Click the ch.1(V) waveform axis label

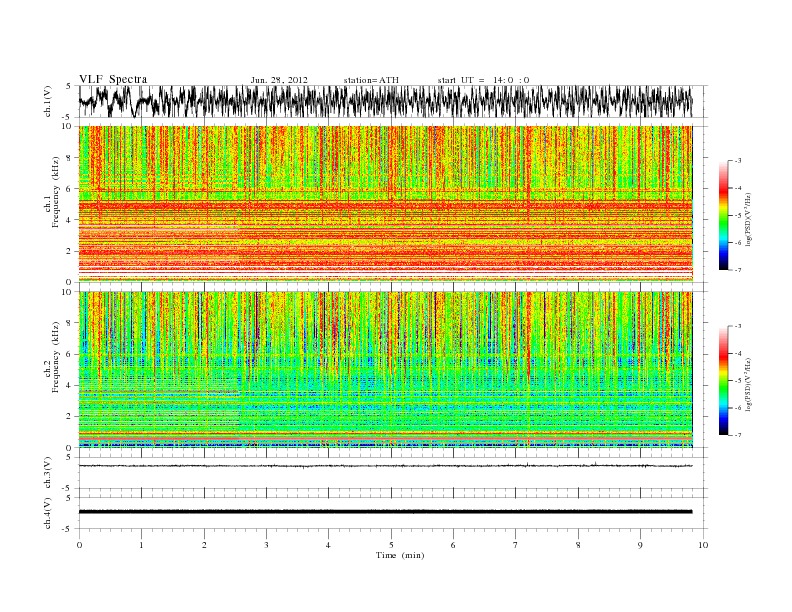coord(47,101)
